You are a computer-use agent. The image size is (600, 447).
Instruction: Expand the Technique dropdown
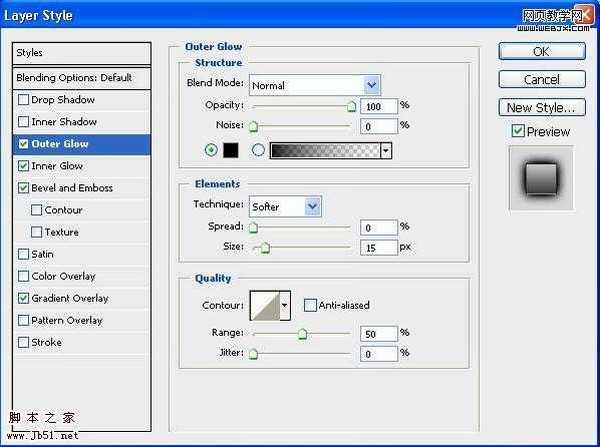(x=313, y=206)
